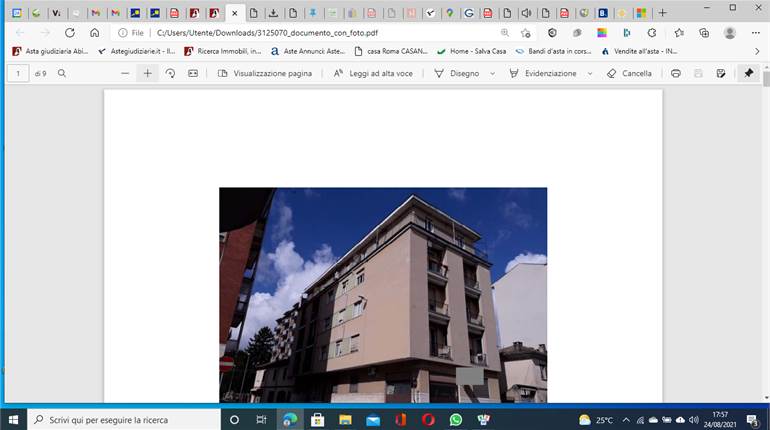Image resolution: width=770 pixels, height=430 pixels.
Task: Switch to the download arrow tab
Action: pos(274,13)
